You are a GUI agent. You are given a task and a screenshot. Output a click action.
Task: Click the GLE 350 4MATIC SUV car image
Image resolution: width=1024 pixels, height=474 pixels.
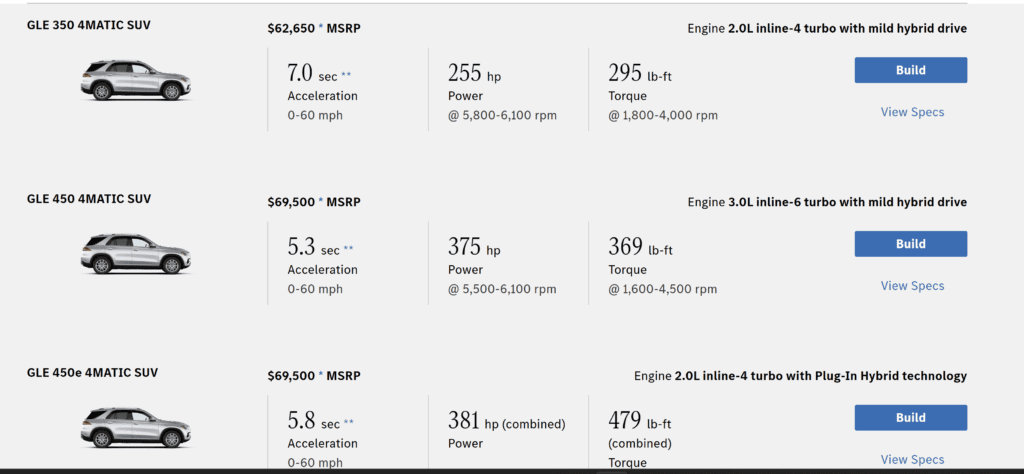tap(135, 81)
